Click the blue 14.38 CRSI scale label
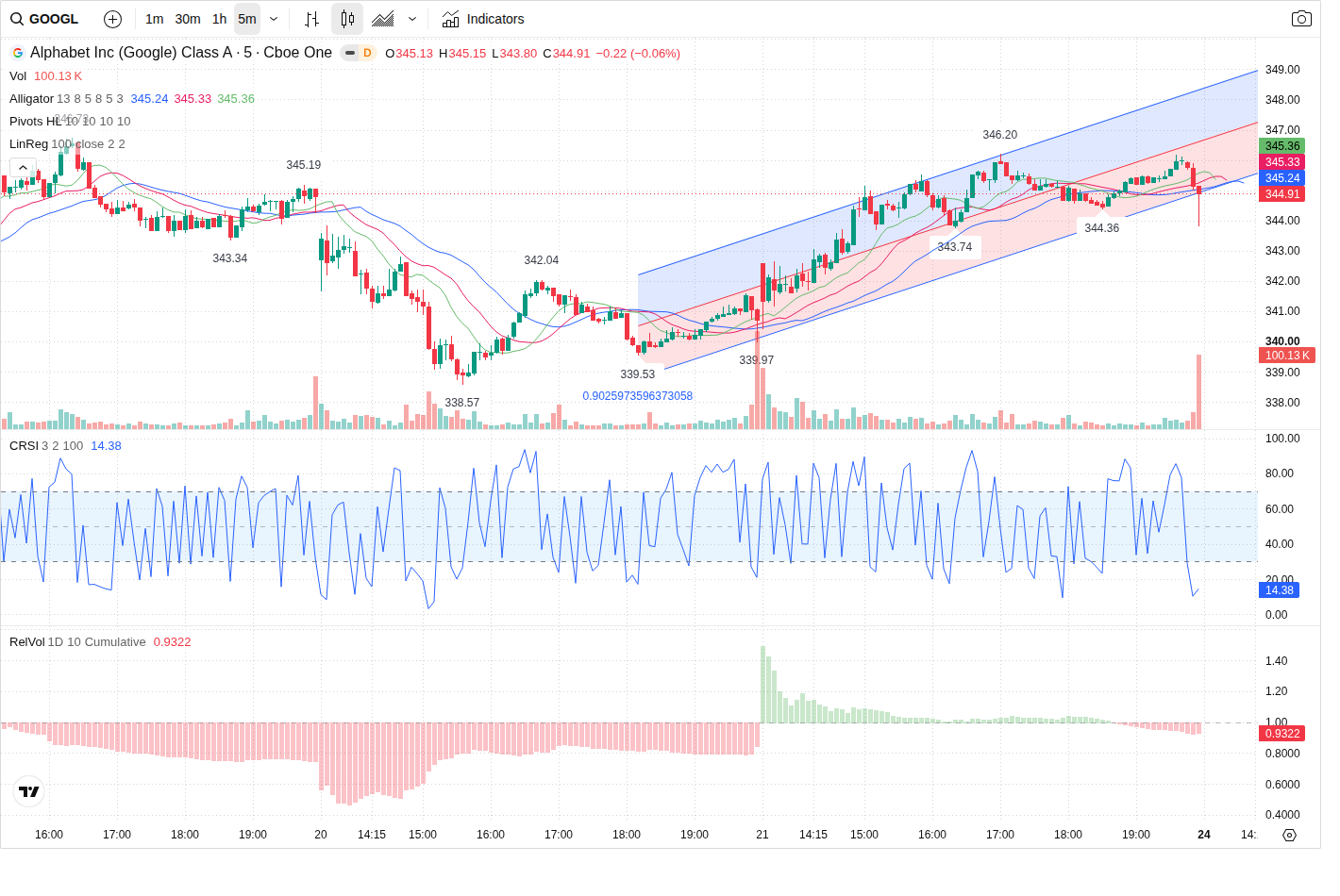 (1279, 590)
